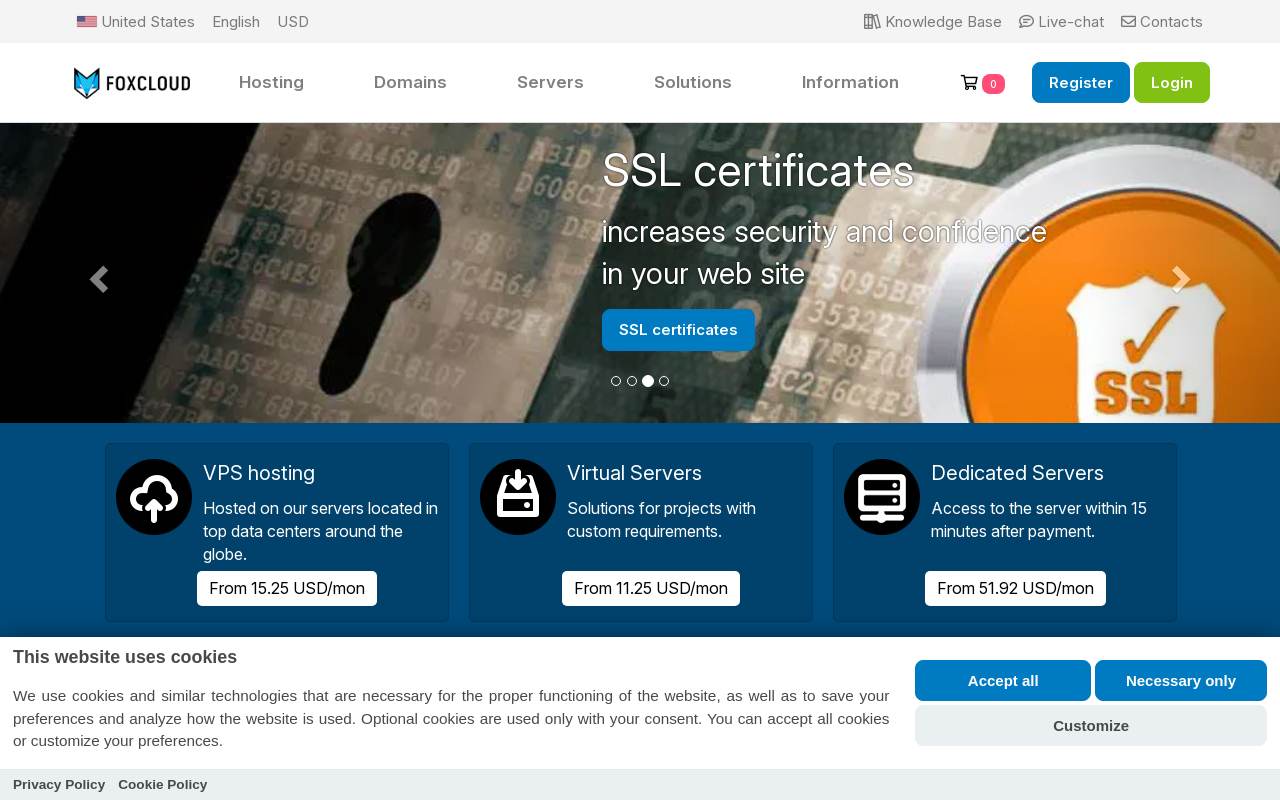Select the first carousel slide indicator
Image resolution: width=1280 pixels, height=800 pixels.
coord(616,381)
